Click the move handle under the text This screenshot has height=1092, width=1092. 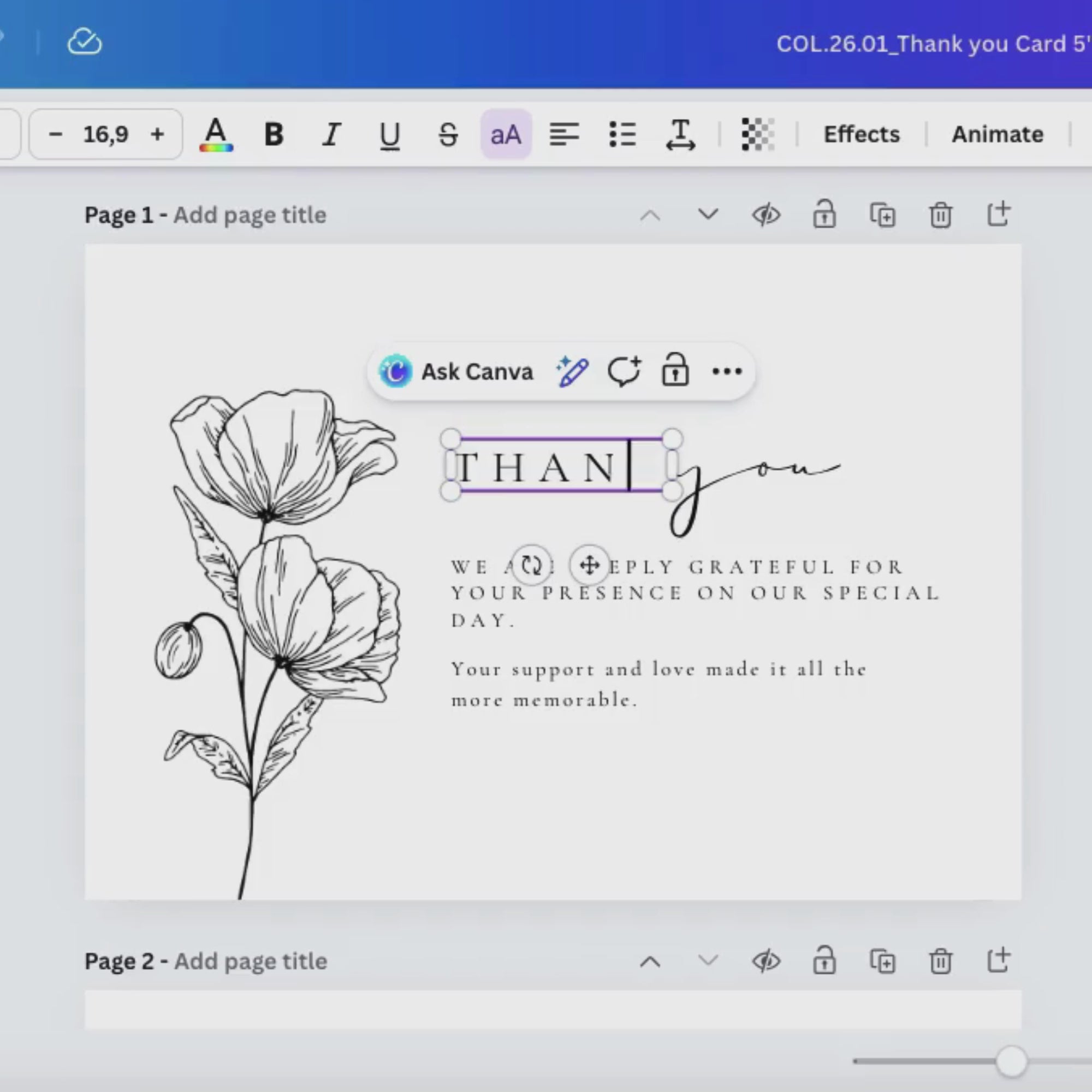tap(590, 565)
